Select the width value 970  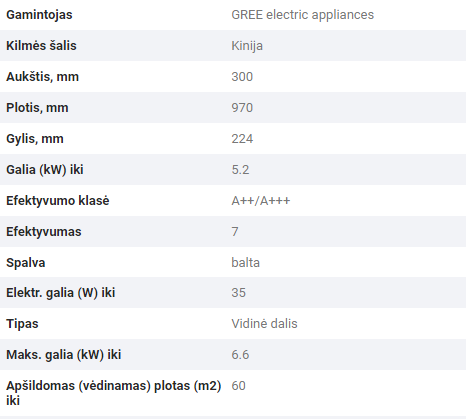[x=242, y=108]
